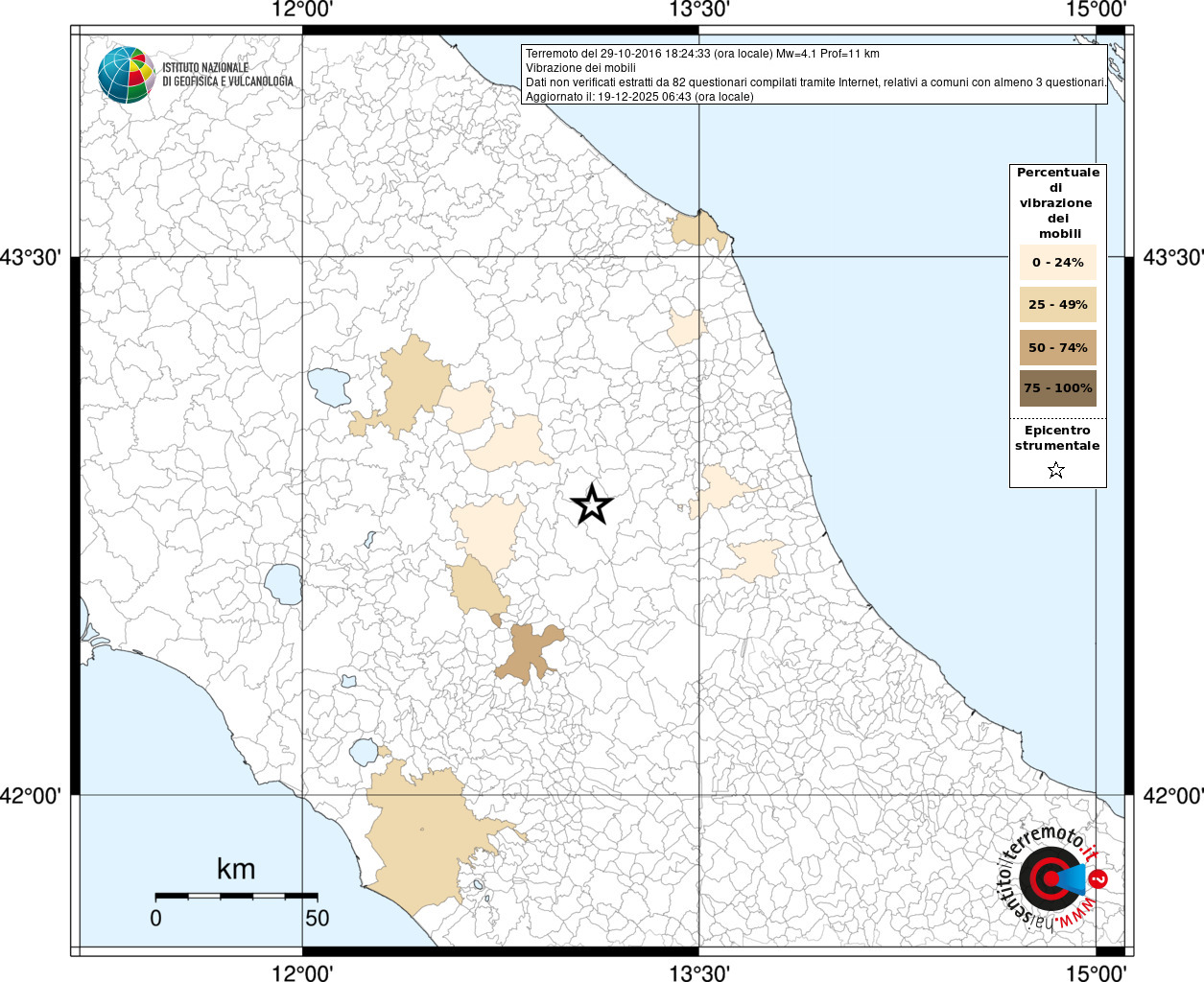Click the km scale bar
This screenshot has height=982, width=1204.
(236, 896)
